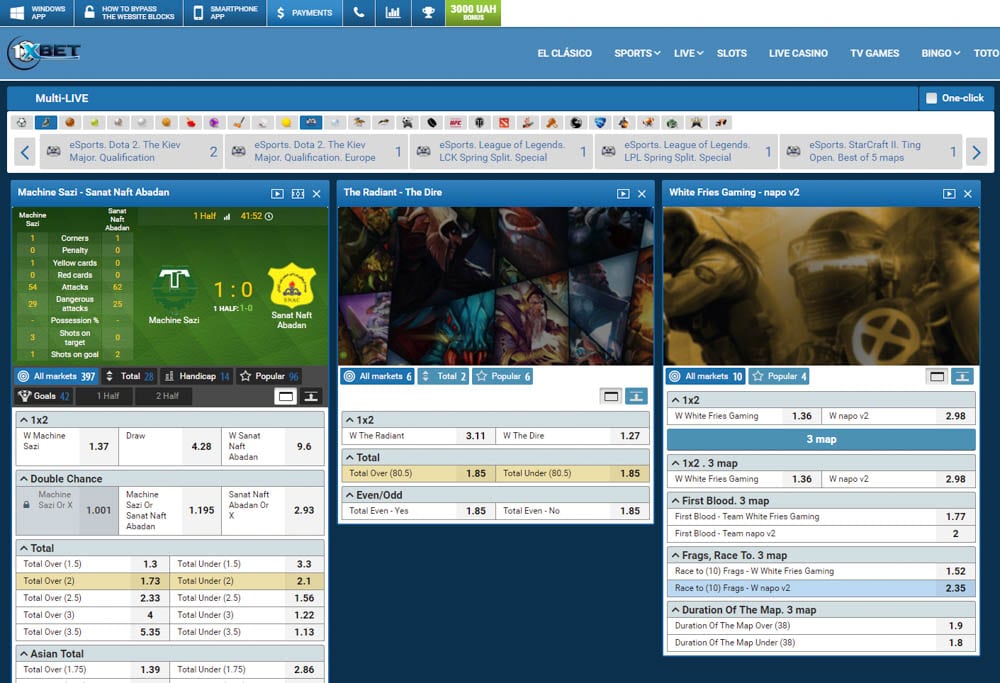Click the stats icon beside 1 Half
This screenshot has height=683, width=1000.
[x=227, y=217]
